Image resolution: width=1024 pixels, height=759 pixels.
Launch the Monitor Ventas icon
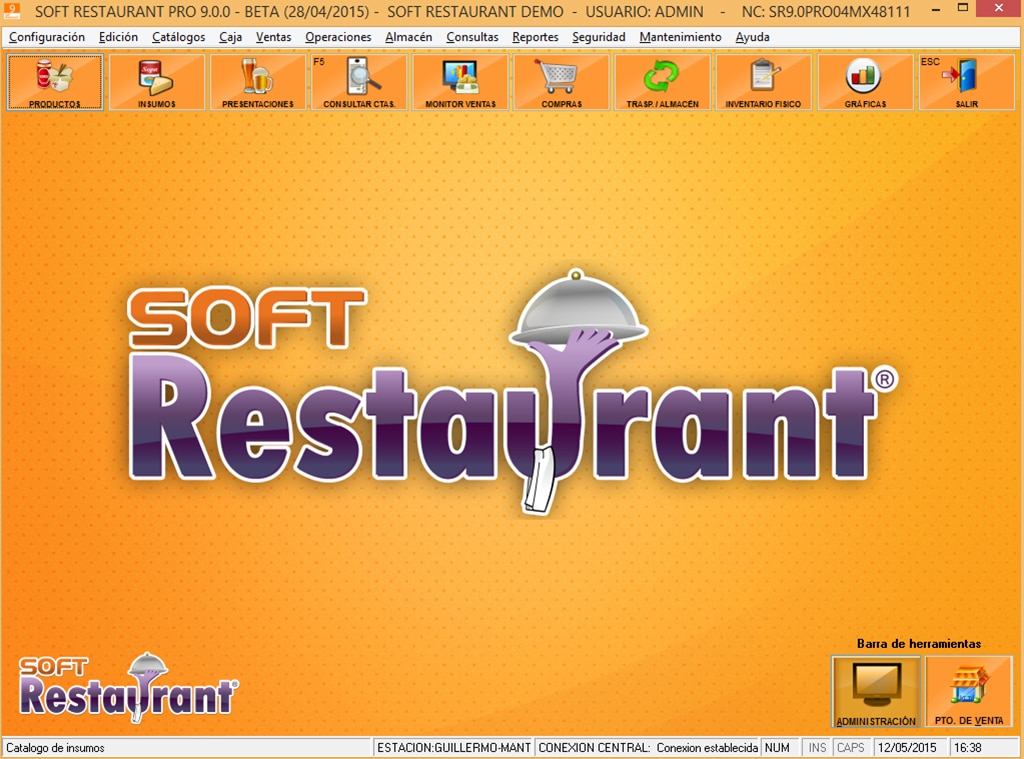(460, 82)
